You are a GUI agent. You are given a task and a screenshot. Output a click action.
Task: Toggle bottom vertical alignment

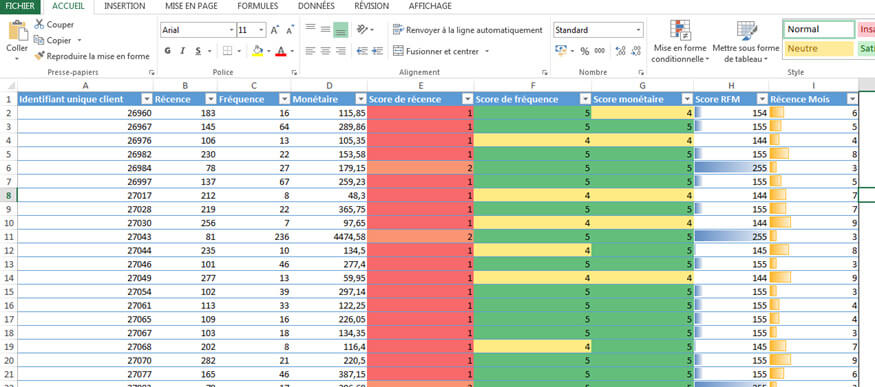(x=340, y=30)
